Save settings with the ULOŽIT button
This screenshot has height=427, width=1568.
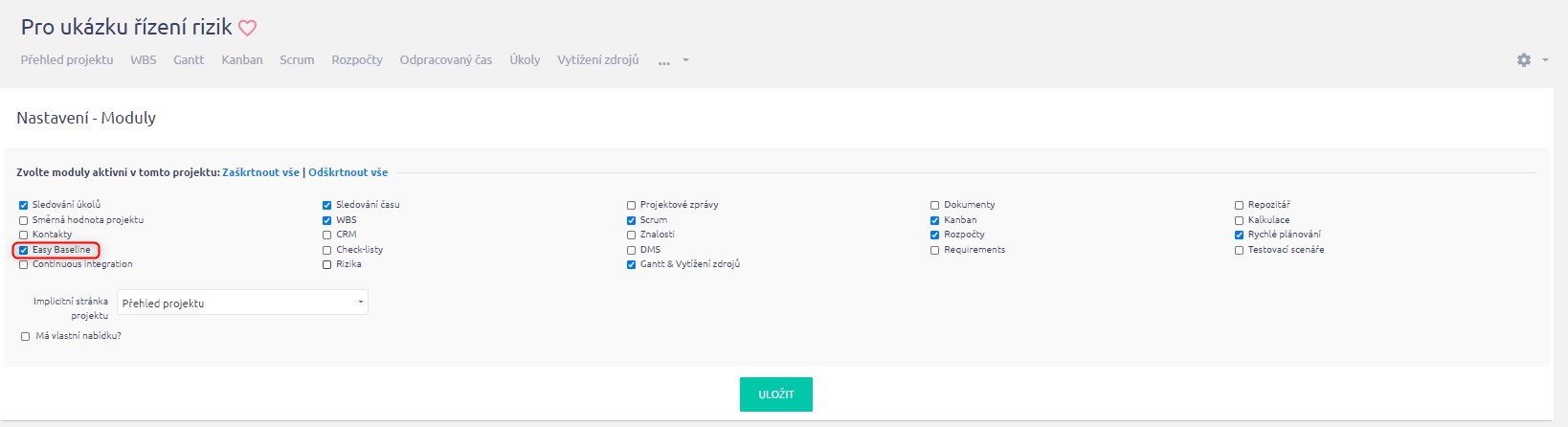pos(776,394)
